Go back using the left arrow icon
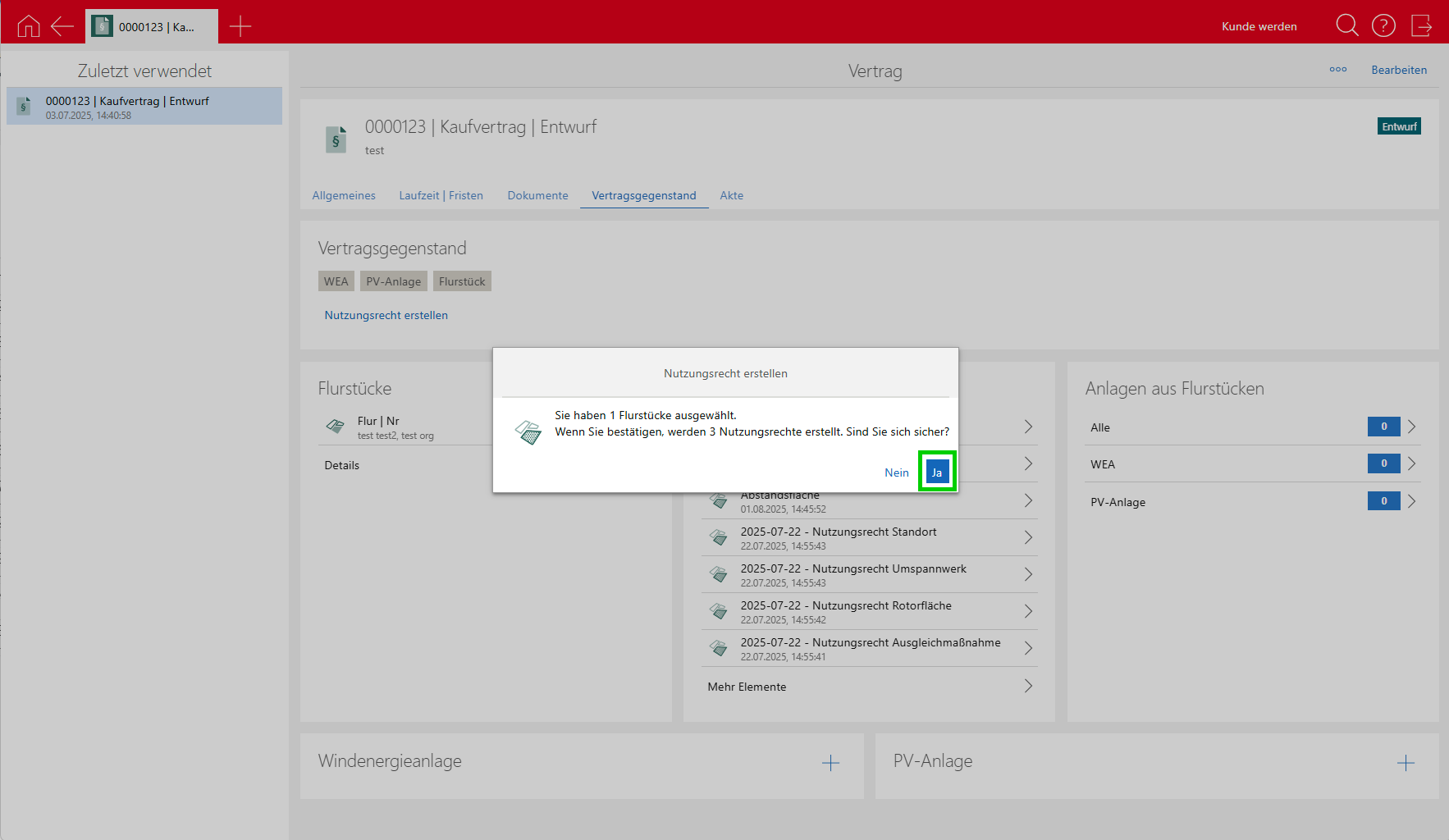 62,26
